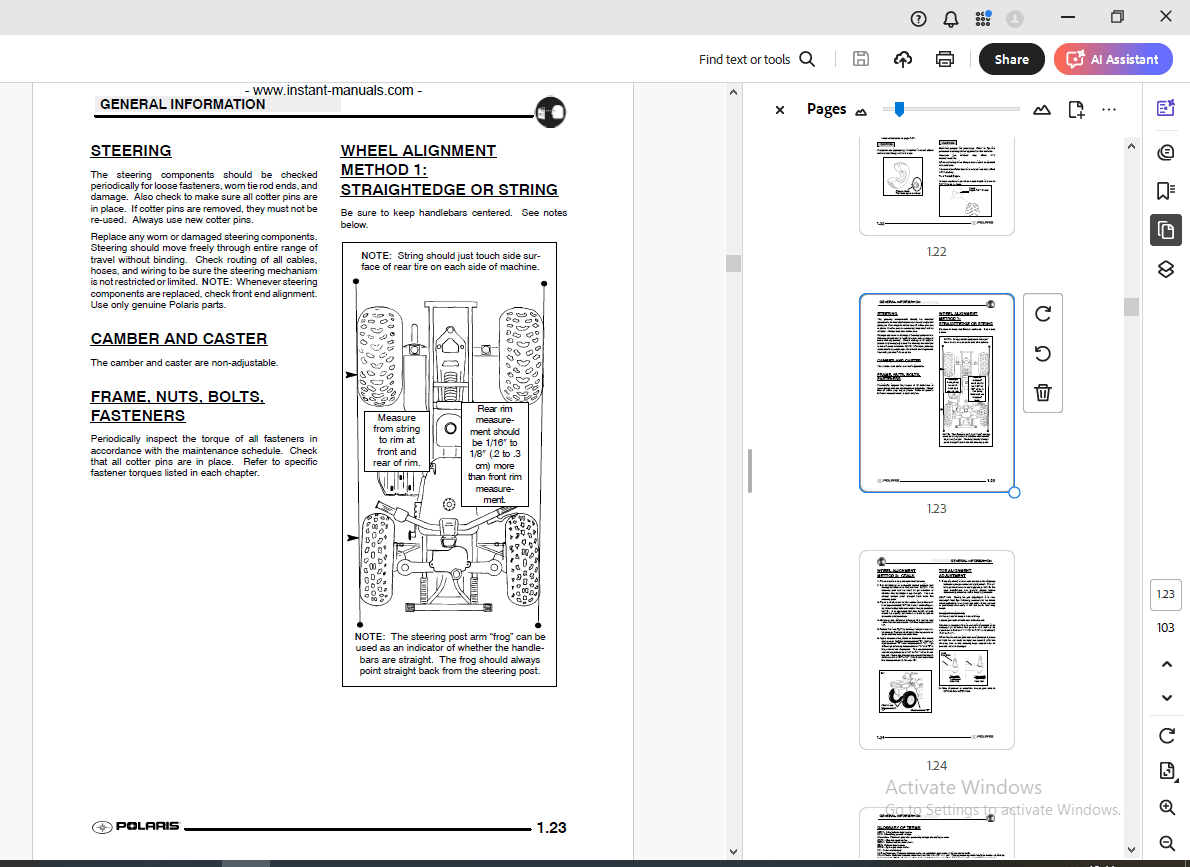Toggle fit-to-page view mode
This screenshot has height=867, width=1190.
[1166, 770]
